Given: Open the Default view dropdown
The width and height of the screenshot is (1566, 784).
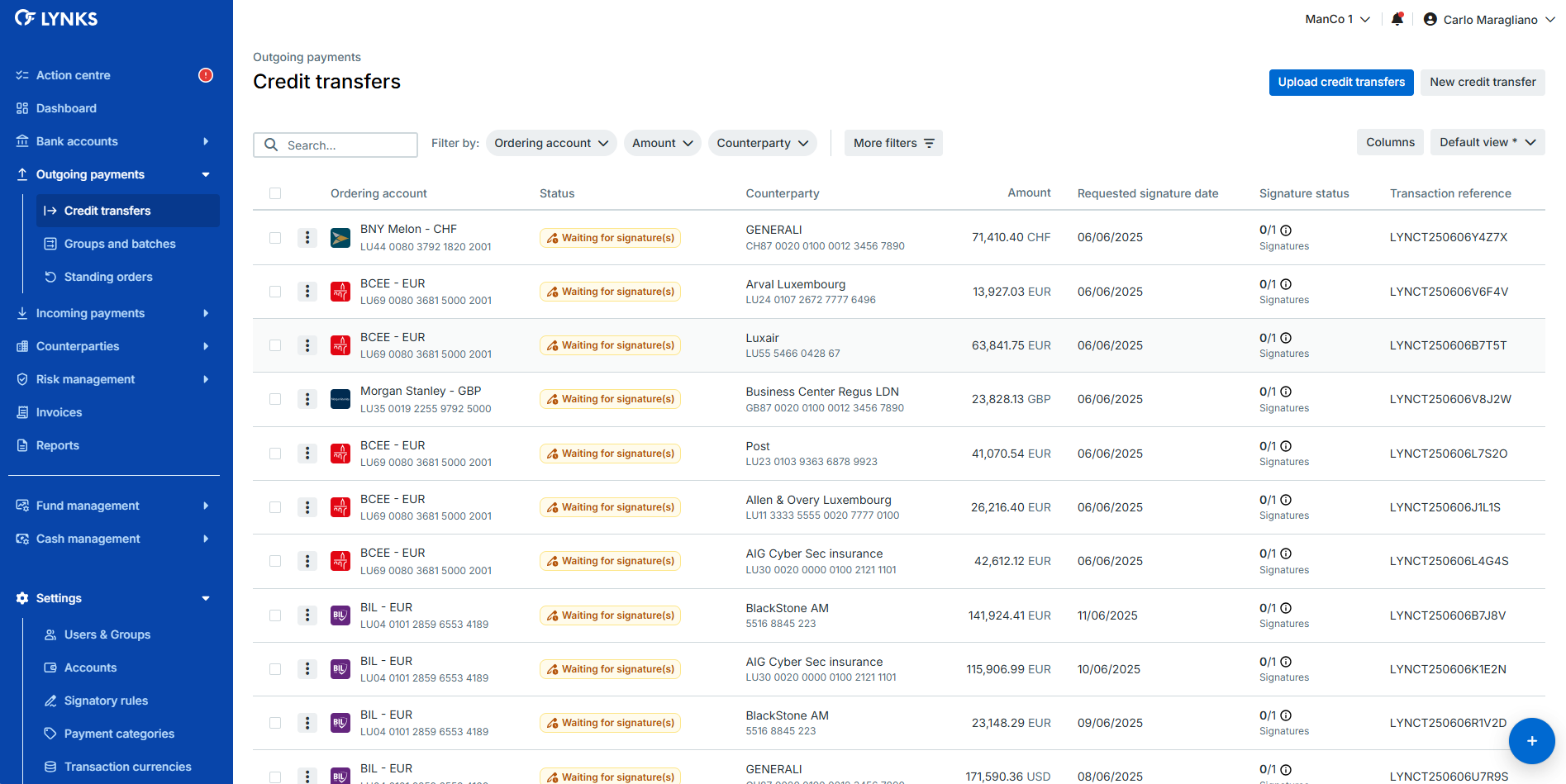Looking at the screenshot, I should pyautogui.click(x=1487, y=142).
